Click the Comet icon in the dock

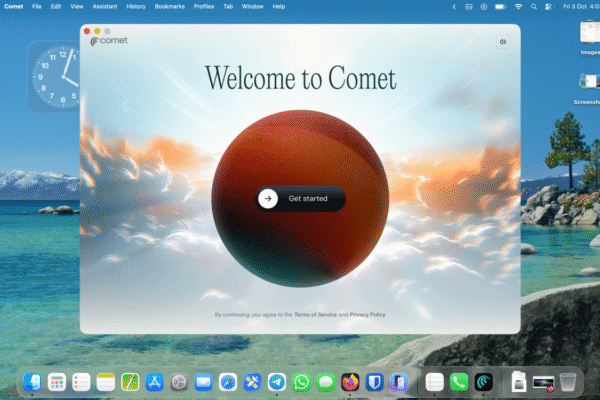(483, 382)
